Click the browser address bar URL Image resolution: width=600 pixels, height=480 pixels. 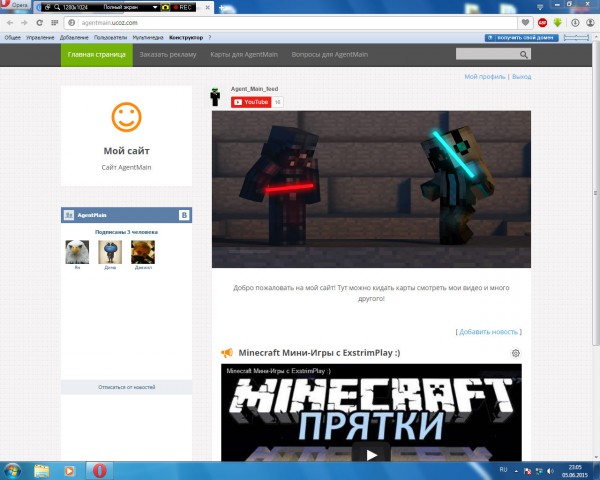pyautogui.click(x=109, y=23)
